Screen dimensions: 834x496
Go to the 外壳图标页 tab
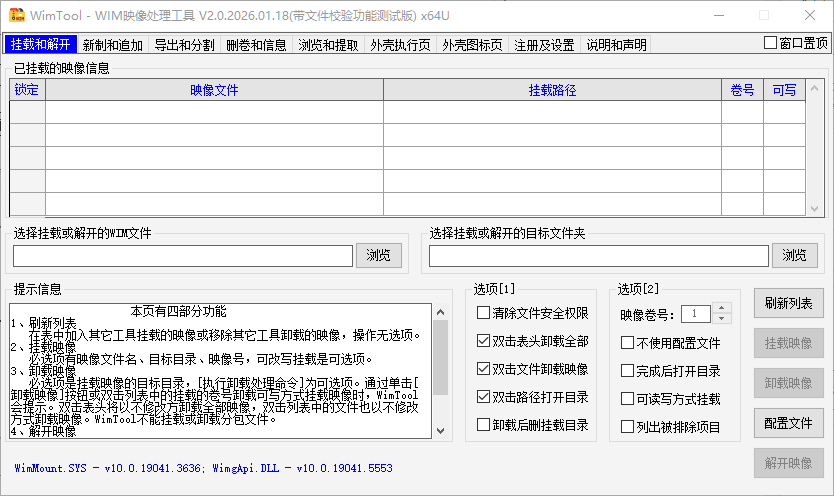click(x=472, y=45)
